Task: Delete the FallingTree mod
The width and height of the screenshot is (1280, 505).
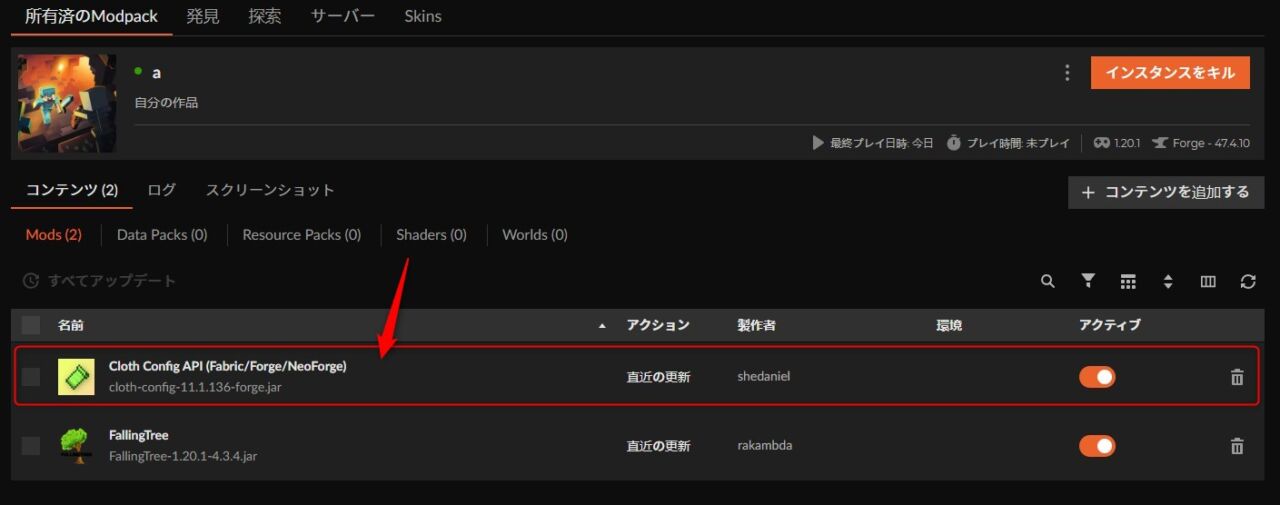Action: tap(1237, 446)
